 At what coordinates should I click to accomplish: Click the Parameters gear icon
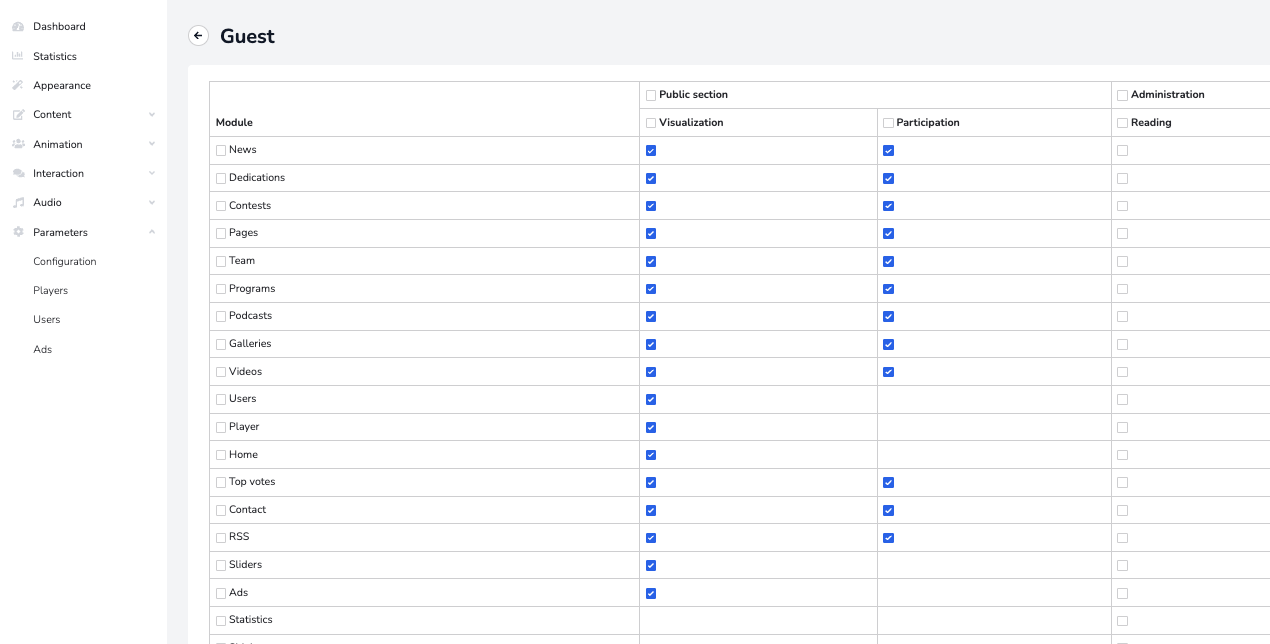click(18, 232)
